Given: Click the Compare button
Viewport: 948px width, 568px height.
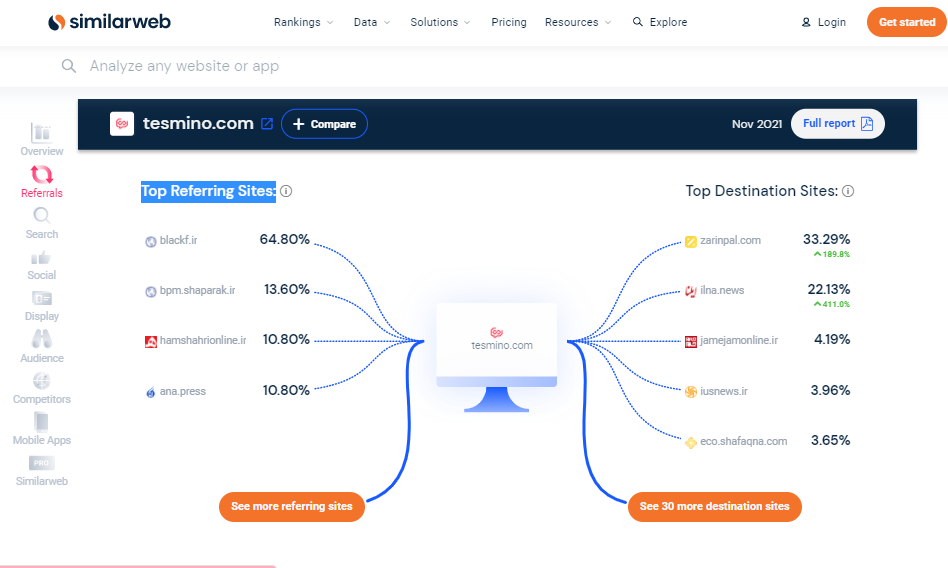Looking at the screenshot, I should 324,124.
